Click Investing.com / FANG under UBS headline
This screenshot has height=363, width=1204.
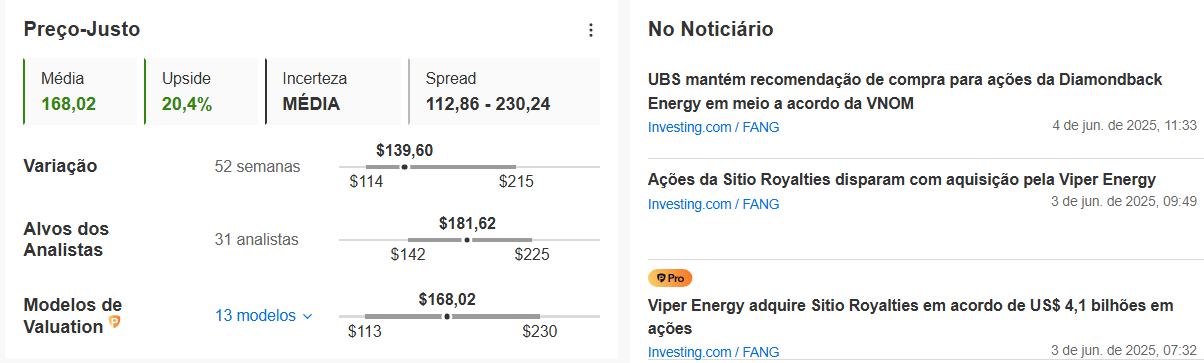pyautogui.click(x=713, y=127)
